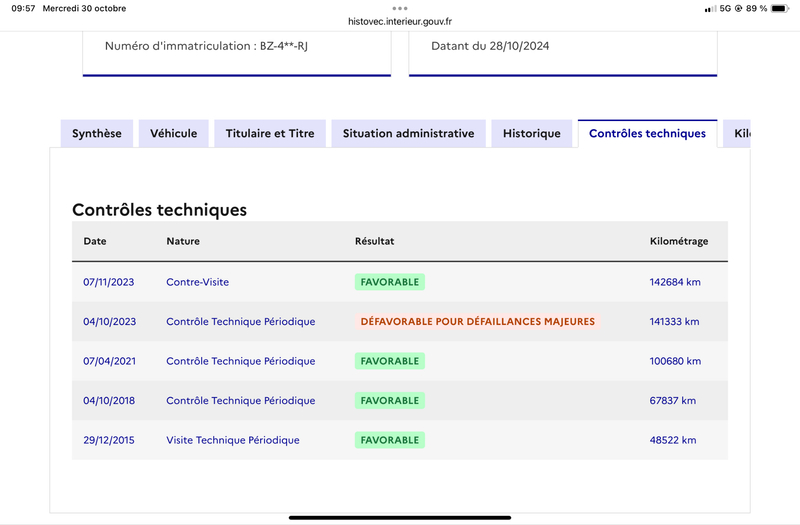
Task: Go to the Historique tab
Action: point(532,134)
